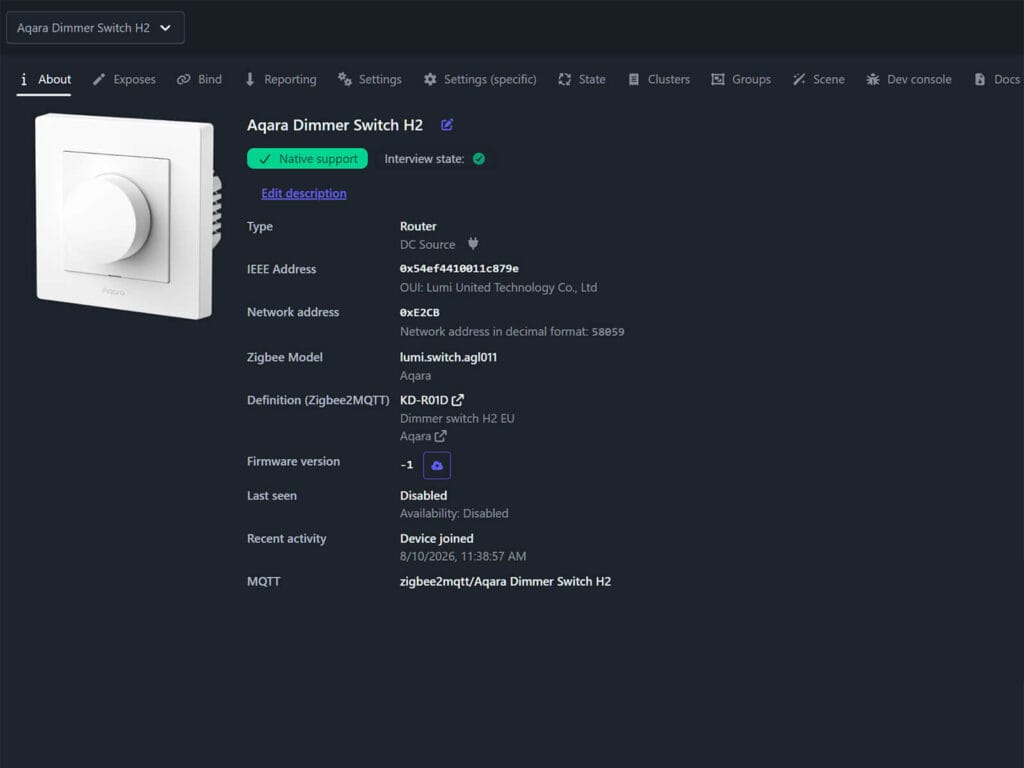
Task: Click the decimal network address 58059
Action: pyautogui.click(x=608, y=332)
